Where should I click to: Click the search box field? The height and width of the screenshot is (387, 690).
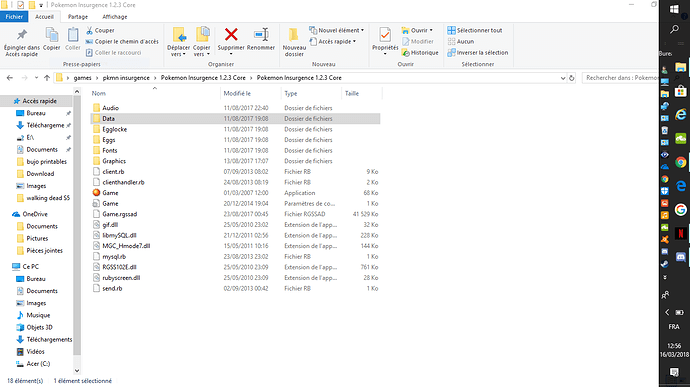point(620,78)
